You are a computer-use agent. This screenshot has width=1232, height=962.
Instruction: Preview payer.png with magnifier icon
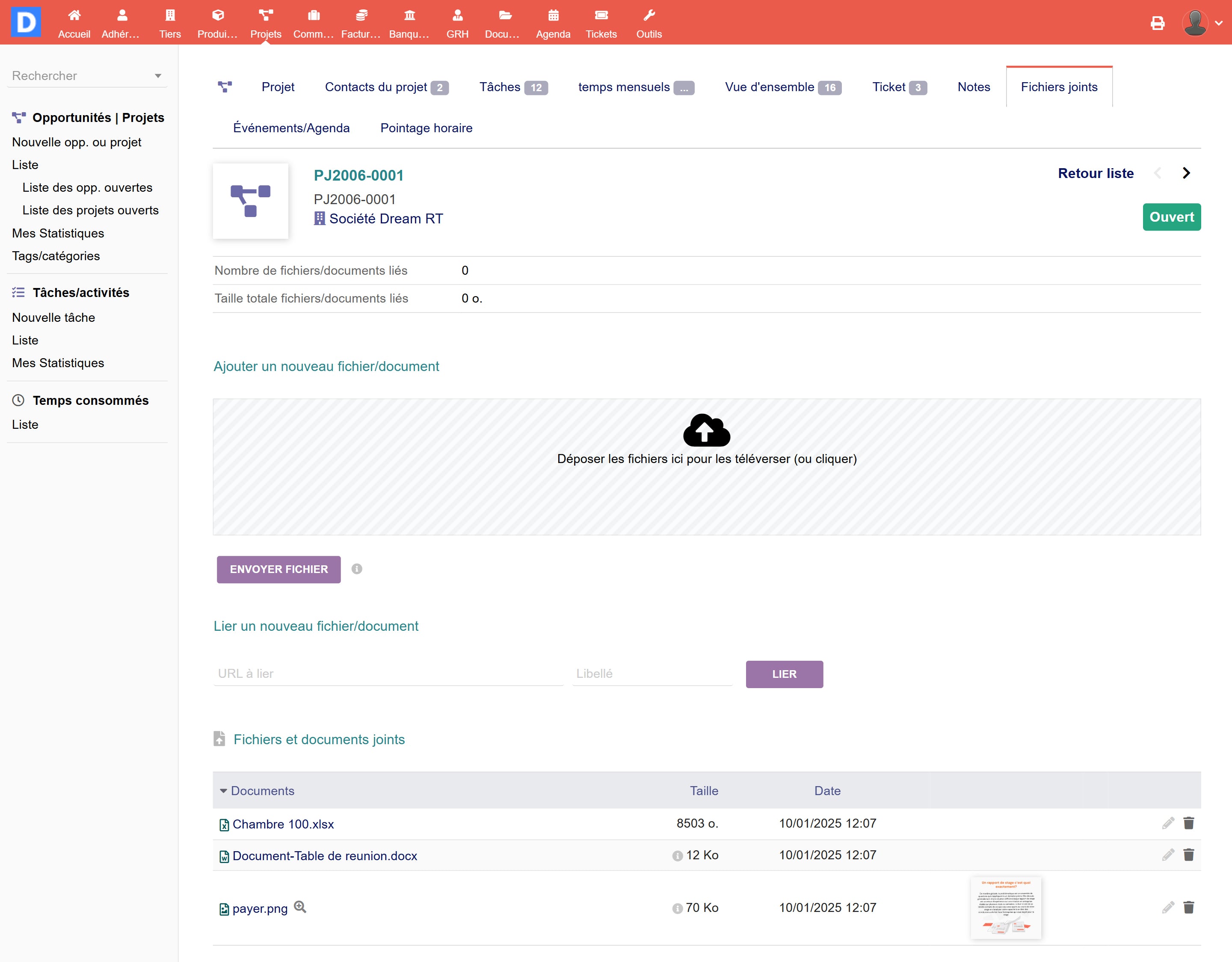coord(300,907)
